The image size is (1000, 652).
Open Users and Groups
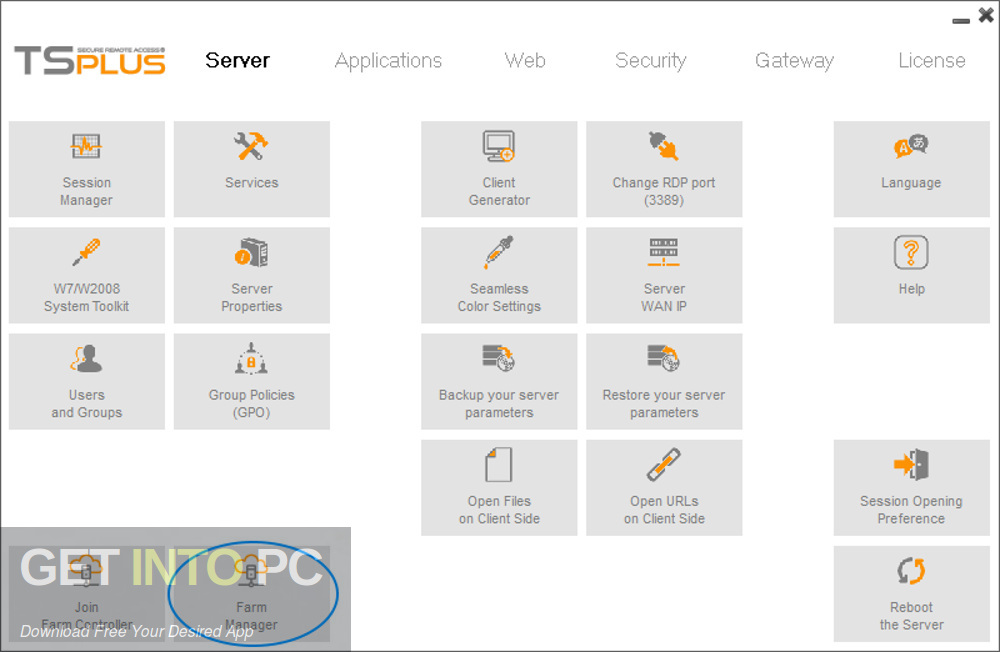tap(87, 382)
